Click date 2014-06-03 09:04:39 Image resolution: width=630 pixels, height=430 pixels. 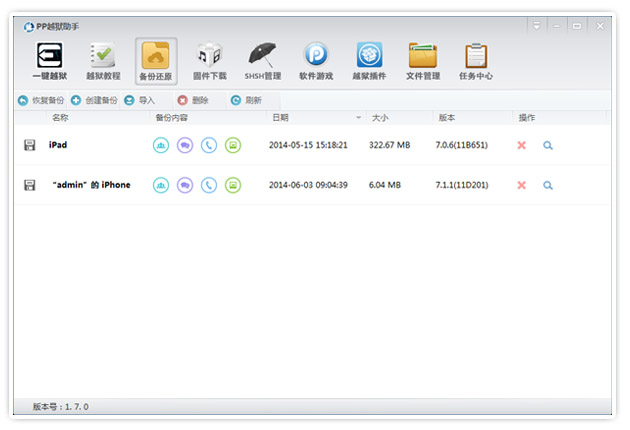click(308, 185)
